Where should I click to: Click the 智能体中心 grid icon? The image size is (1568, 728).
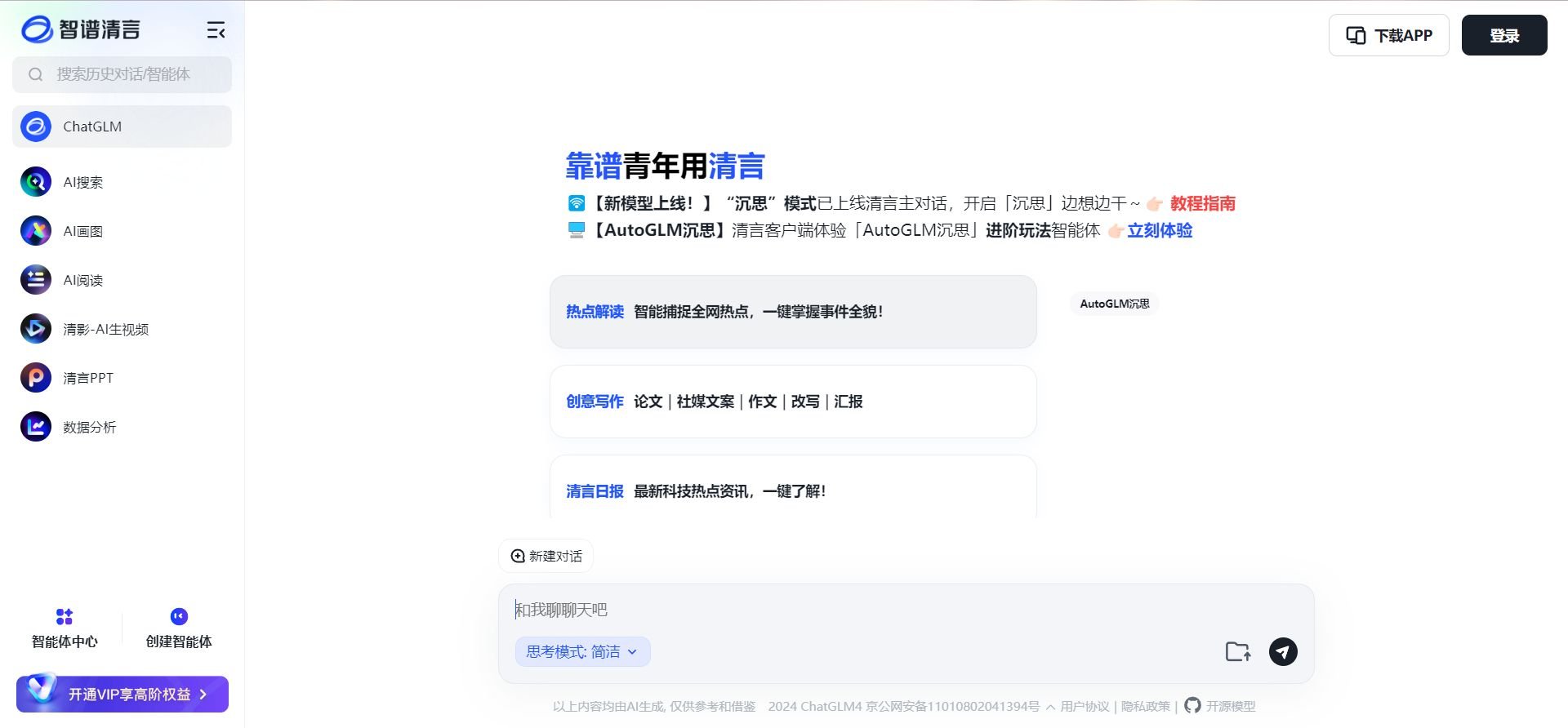click(65, 616)
